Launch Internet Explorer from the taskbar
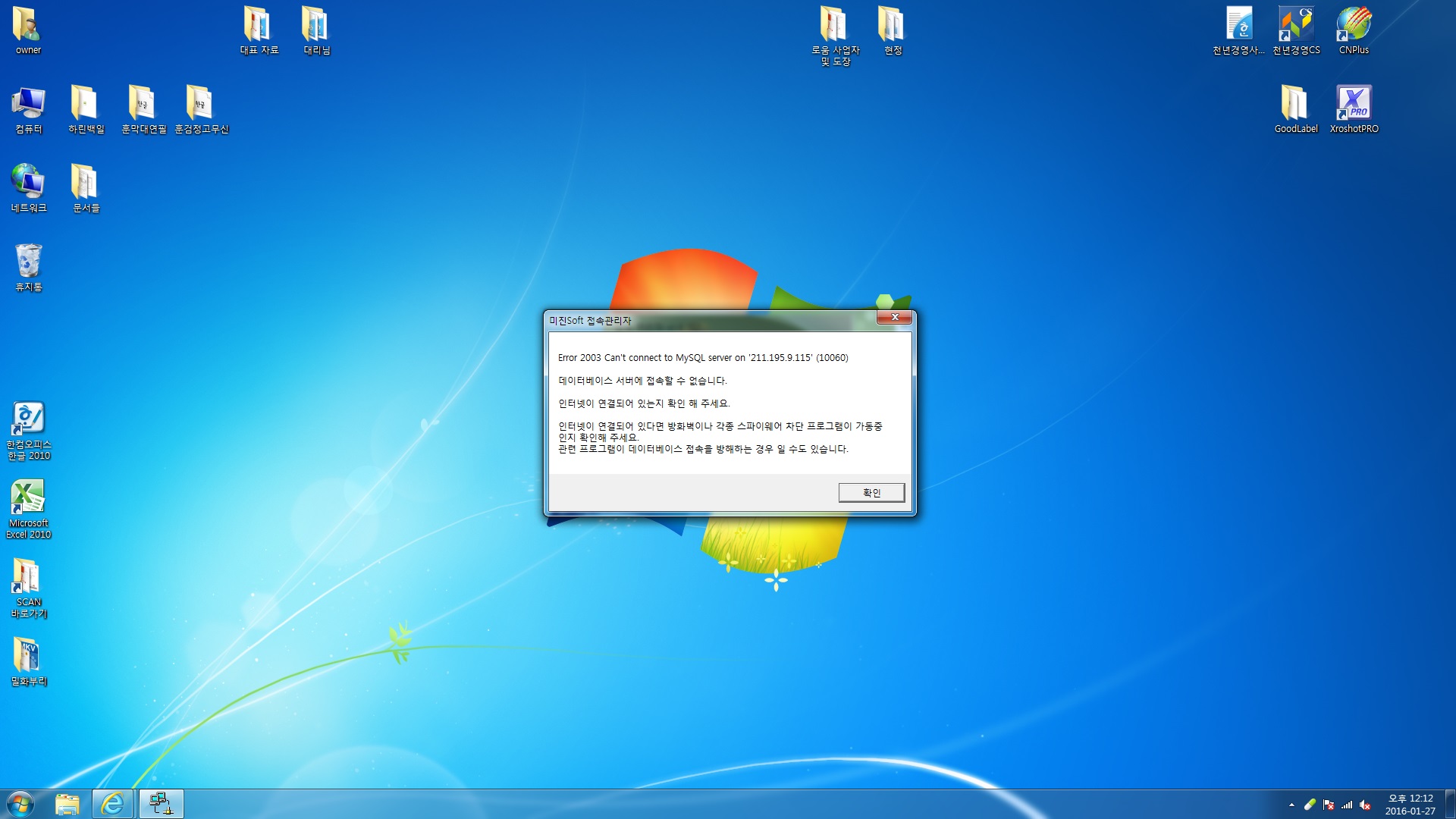1456x819 pixels. (x=113, y=804)
